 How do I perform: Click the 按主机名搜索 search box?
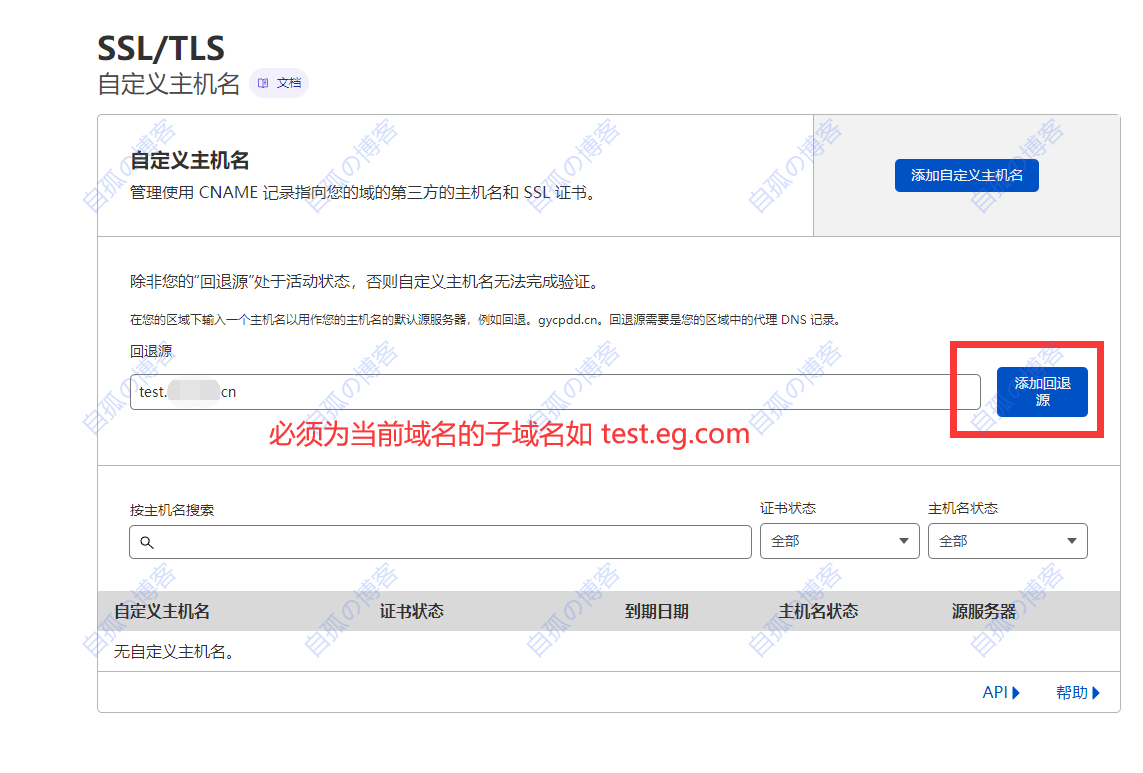coord(440,542)
